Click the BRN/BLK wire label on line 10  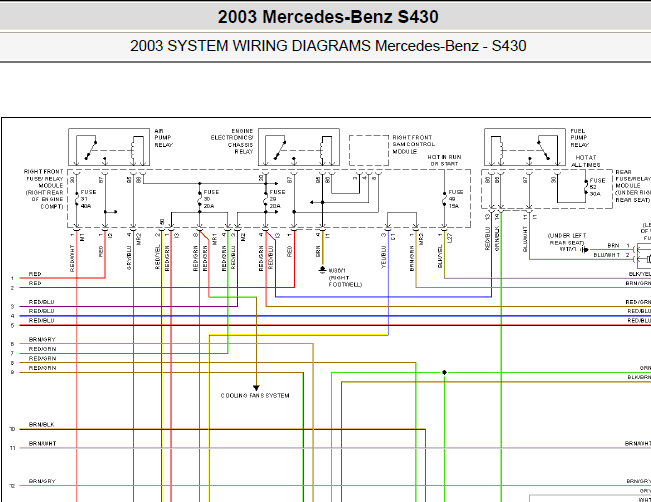pos(42,424)
